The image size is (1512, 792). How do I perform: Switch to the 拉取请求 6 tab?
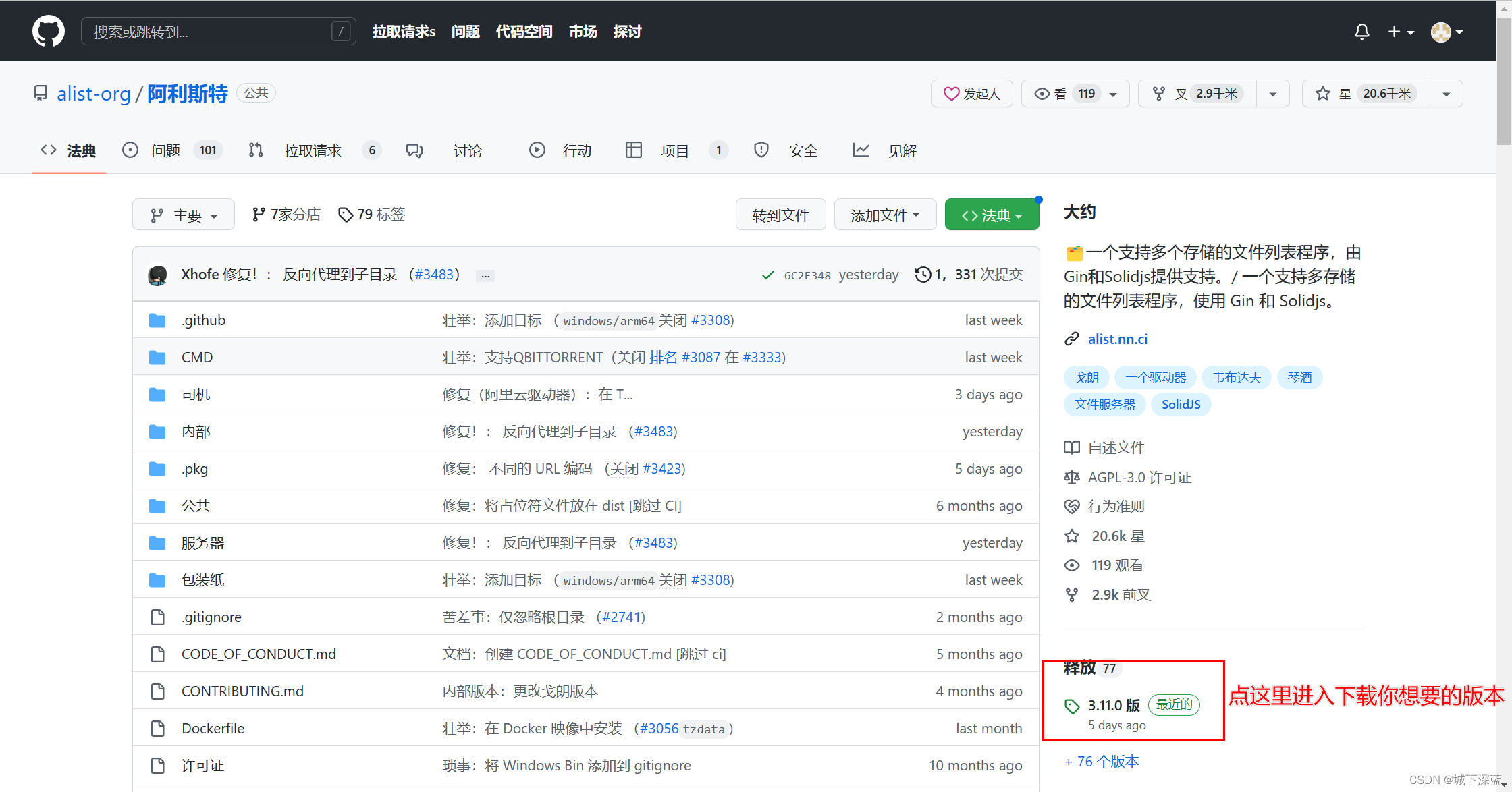(x=314, y=150)
